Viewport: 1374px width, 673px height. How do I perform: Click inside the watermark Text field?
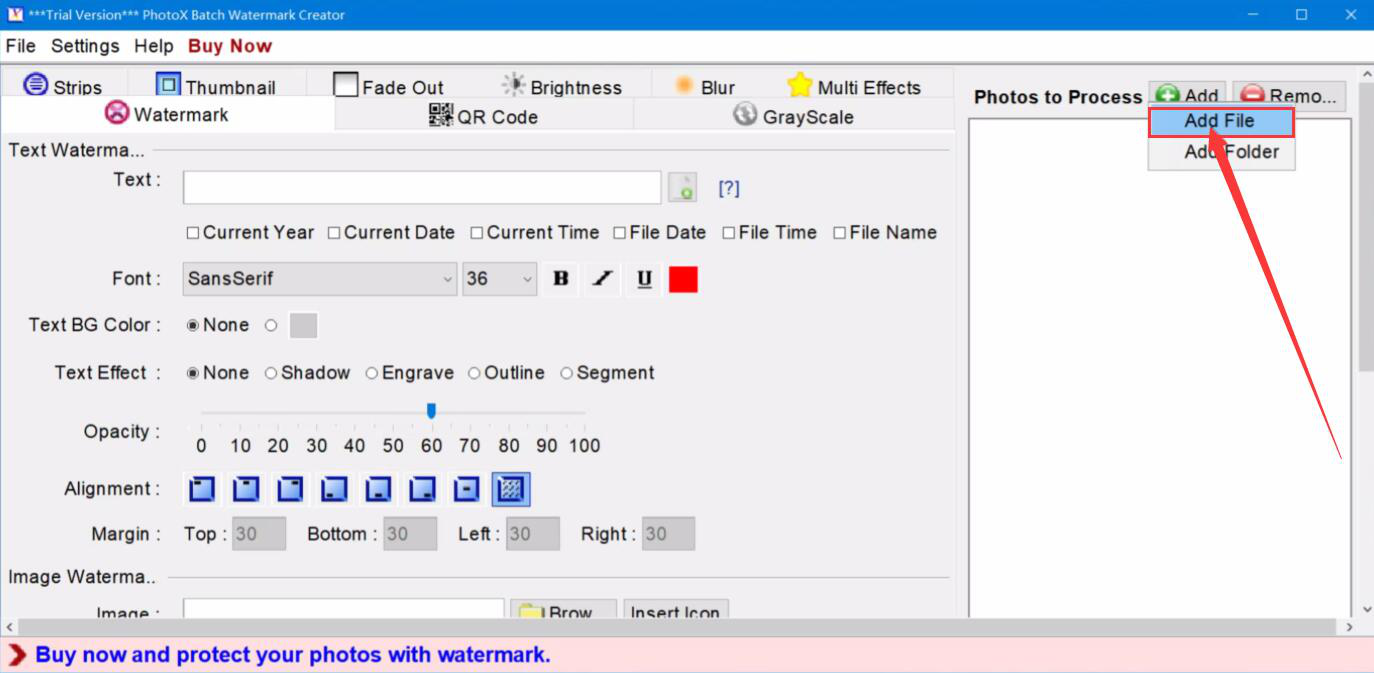tap(422, 187)
